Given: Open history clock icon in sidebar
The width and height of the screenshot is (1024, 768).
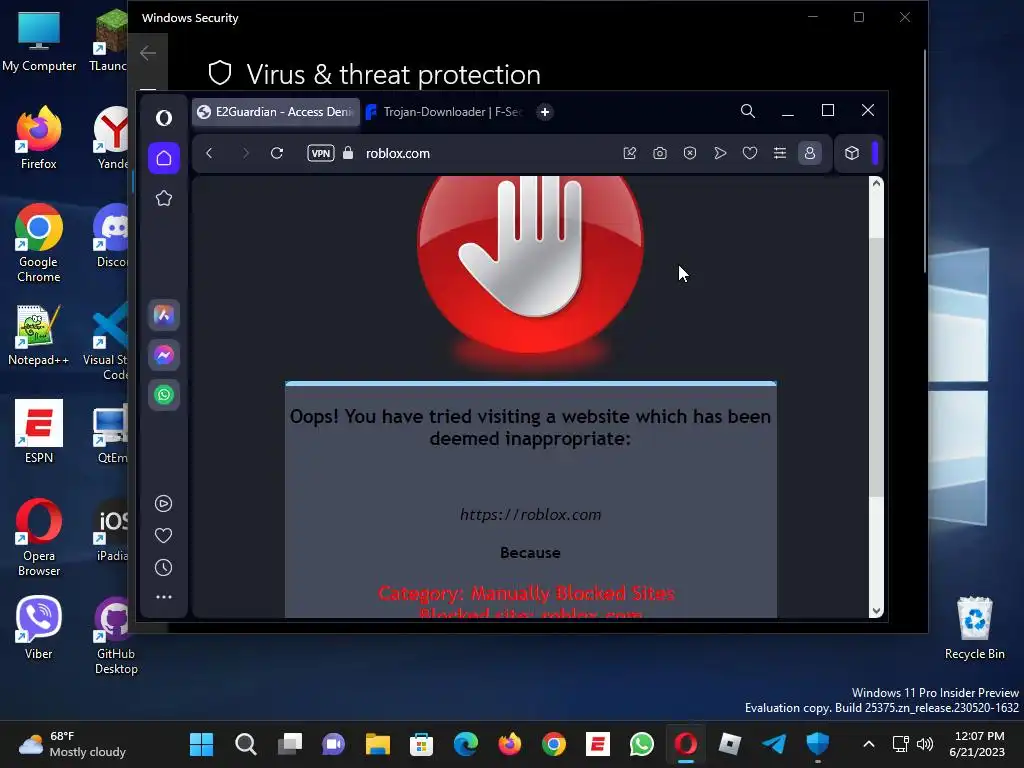Looking at the screenshot, I should (x=163, y=568).
